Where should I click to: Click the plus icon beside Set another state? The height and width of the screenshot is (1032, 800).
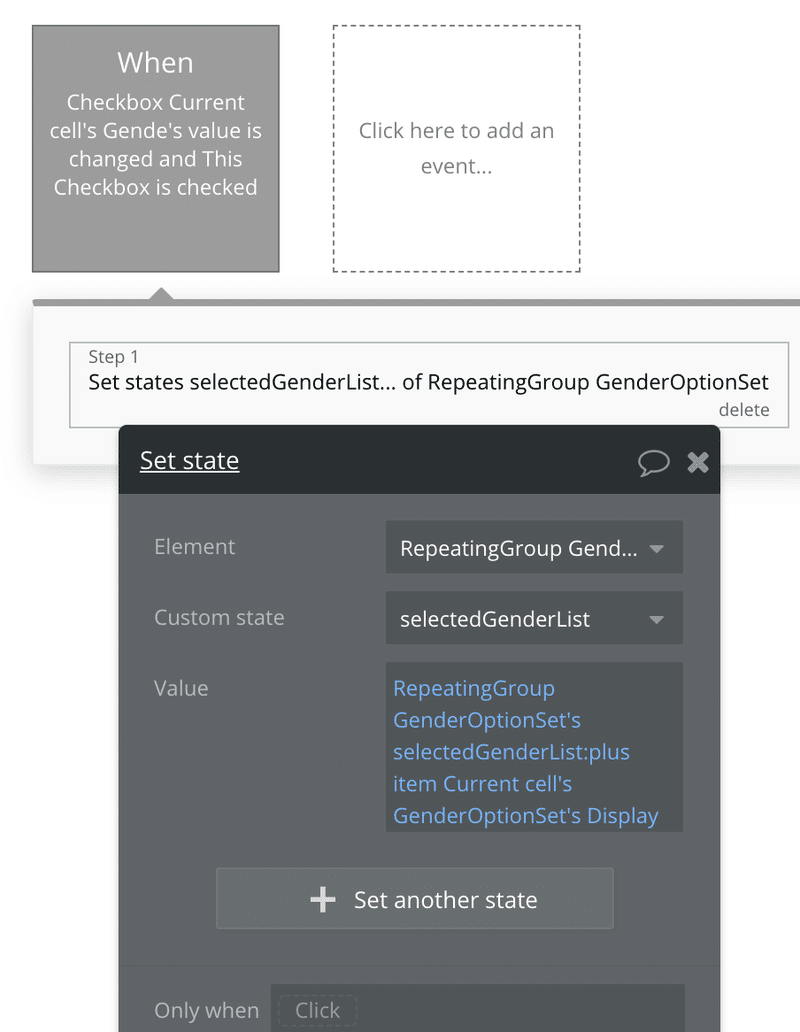(x=322, y=899)
